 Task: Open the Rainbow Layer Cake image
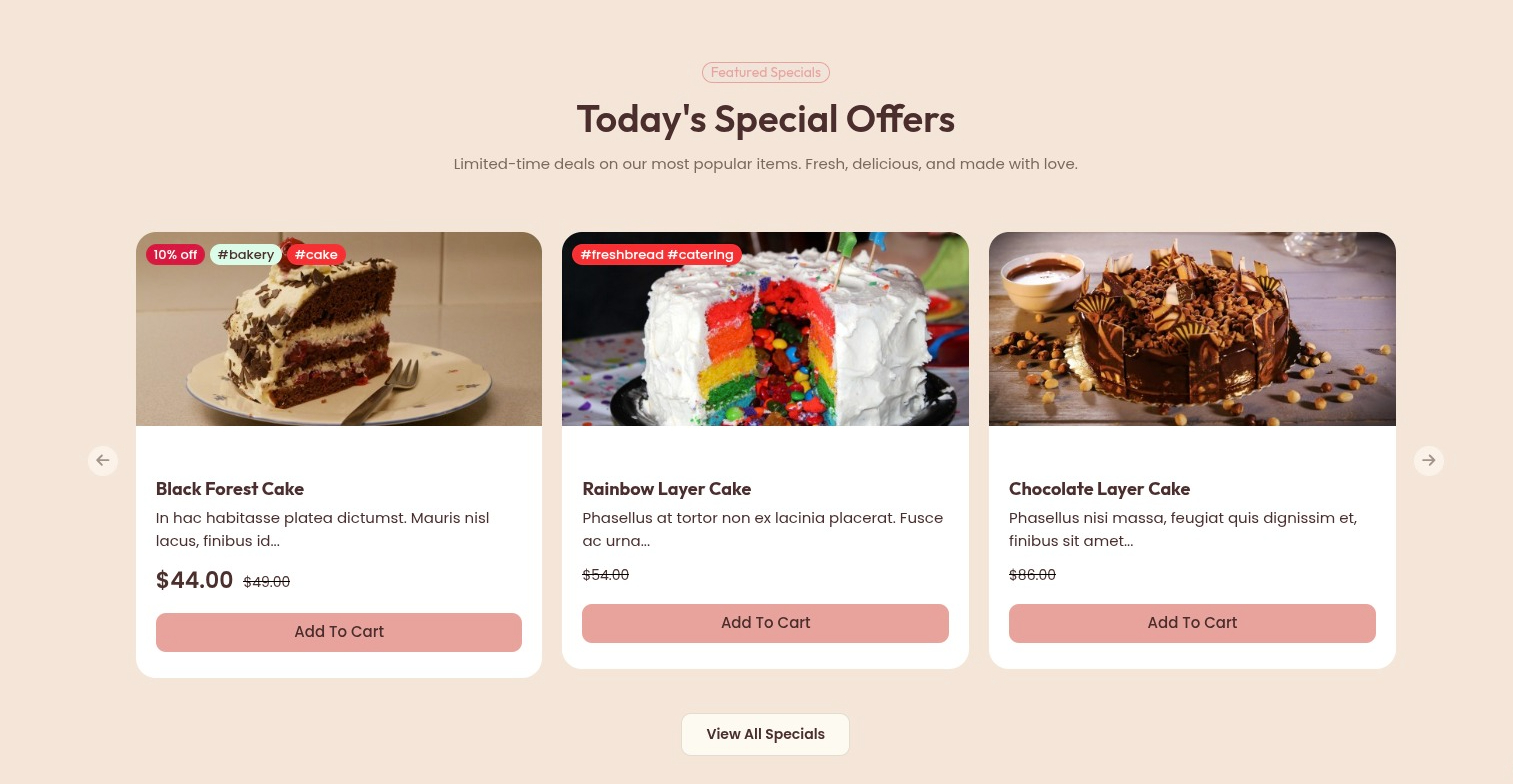coord(765,329)
